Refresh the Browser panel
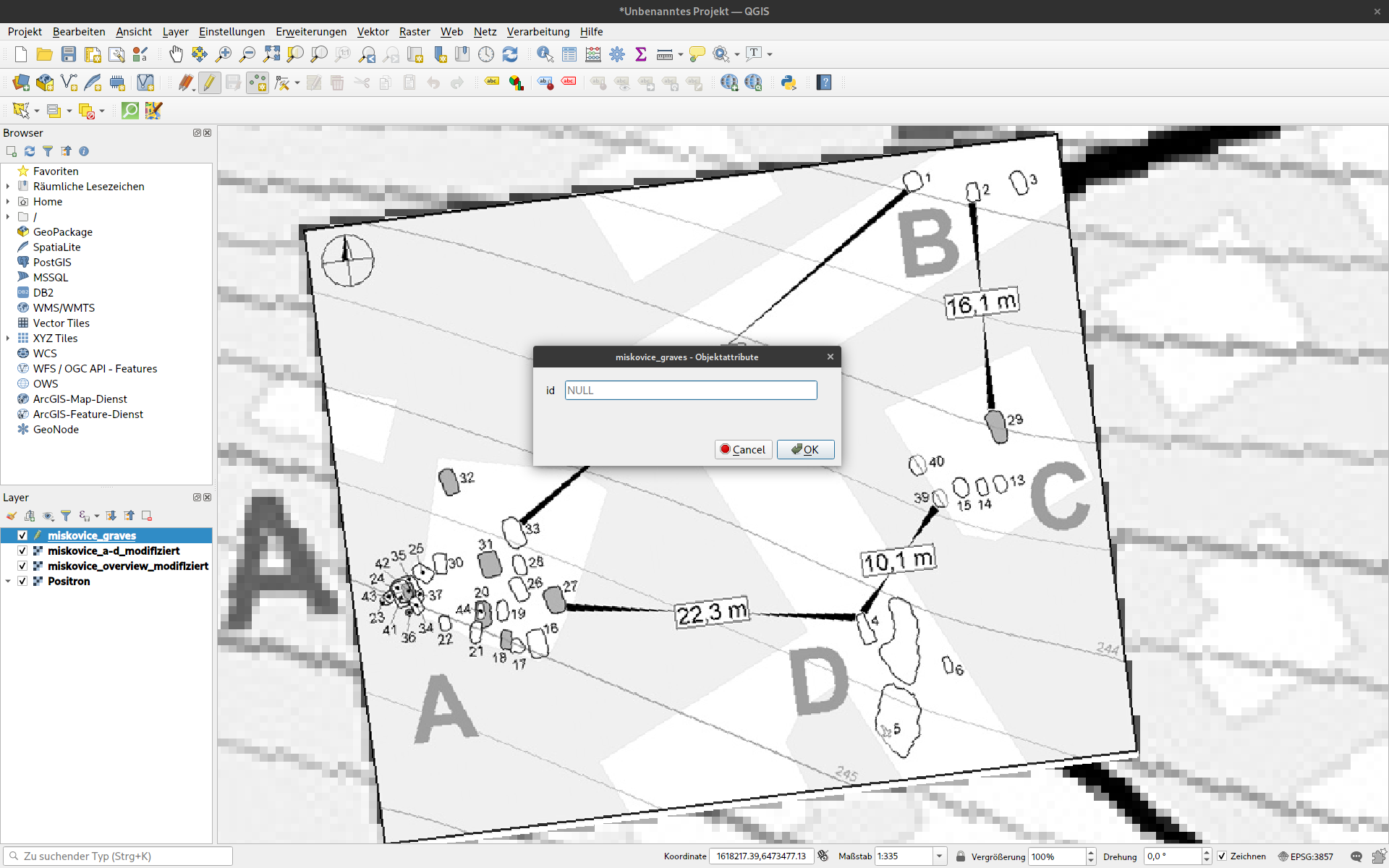Screen dimensions: 1389x868 [30, 151]
